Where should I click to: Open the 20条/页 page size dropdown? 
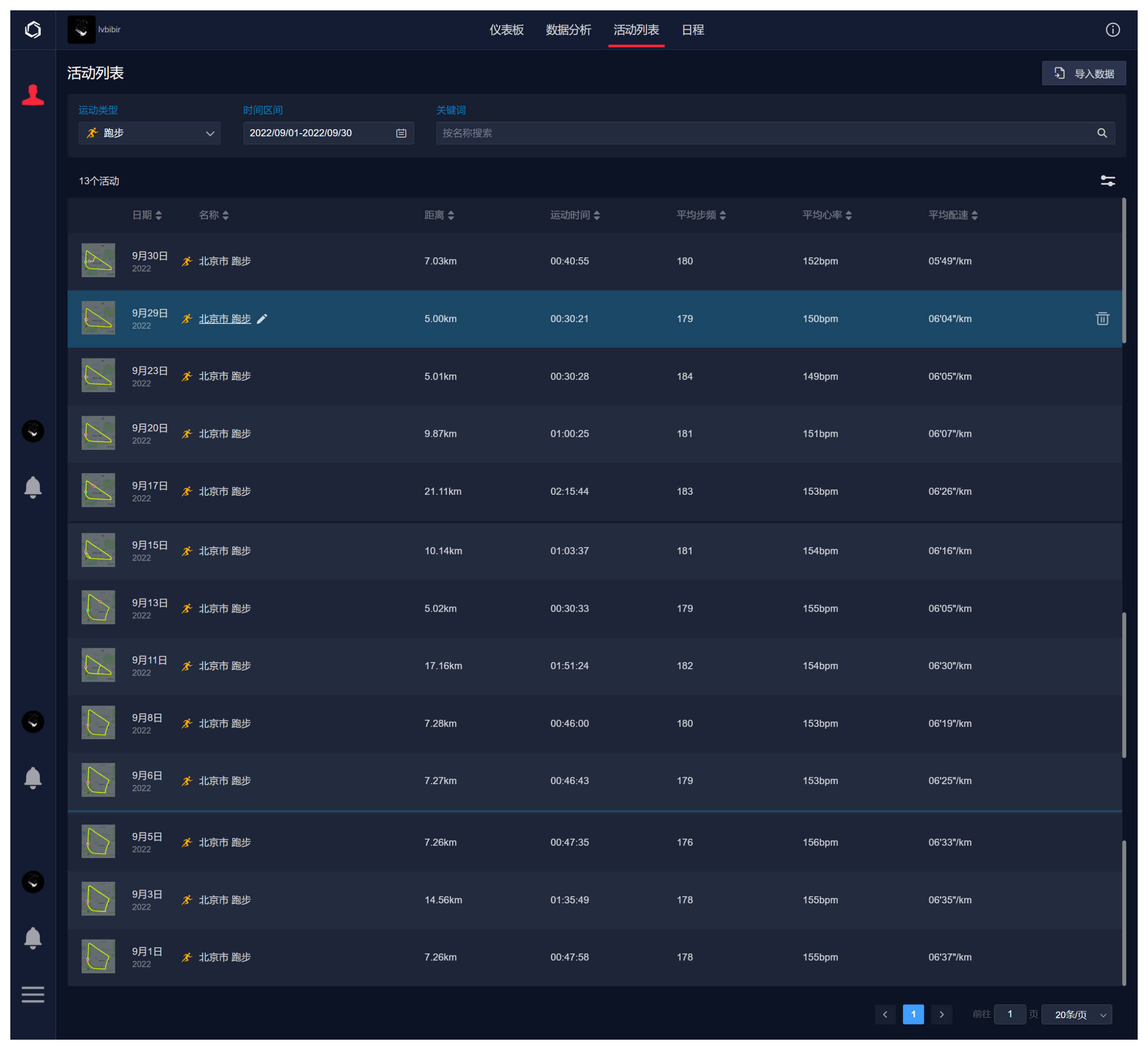click(x=1076, y=1015)
